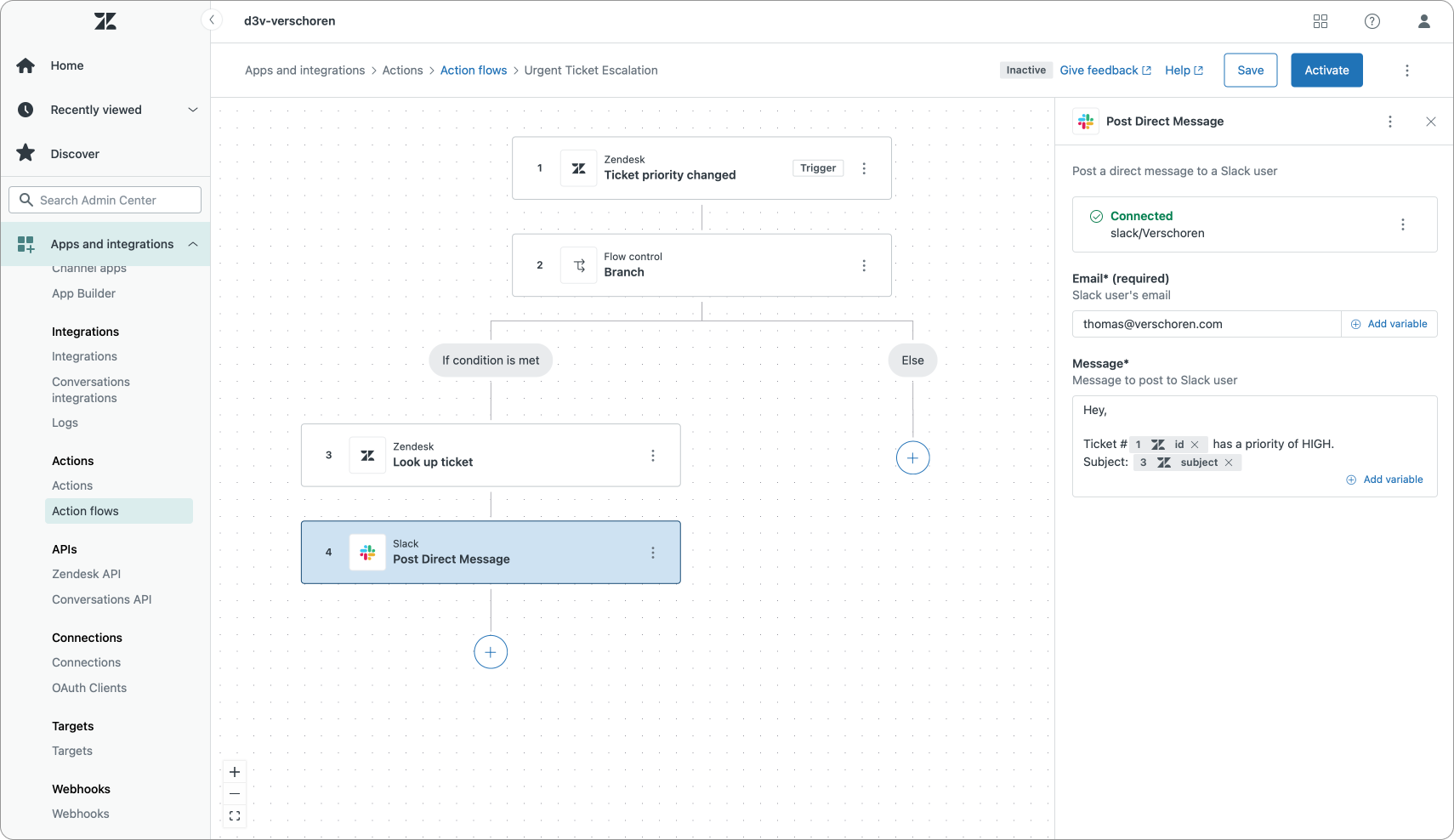This screenshot has width=1454, height=840.
Task: Open the Help link in header
Action: pos(1184,71)
